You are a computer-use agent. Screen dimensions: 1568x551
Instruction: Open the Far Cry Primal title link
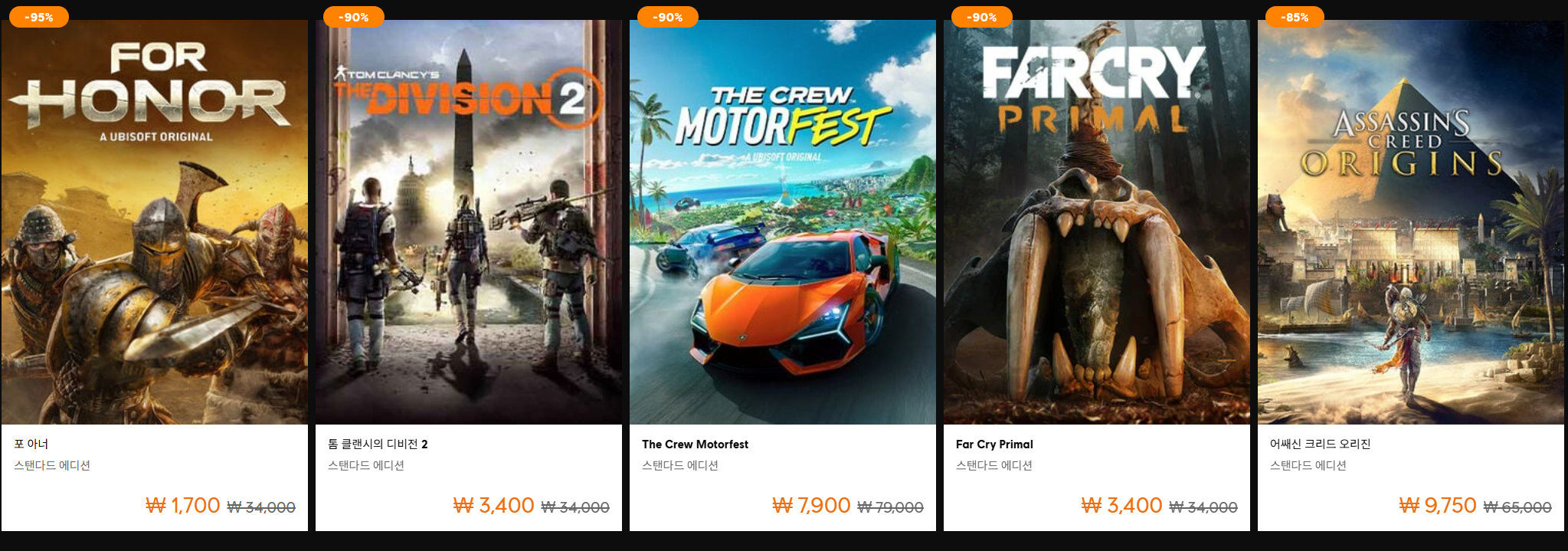(994, 444)
